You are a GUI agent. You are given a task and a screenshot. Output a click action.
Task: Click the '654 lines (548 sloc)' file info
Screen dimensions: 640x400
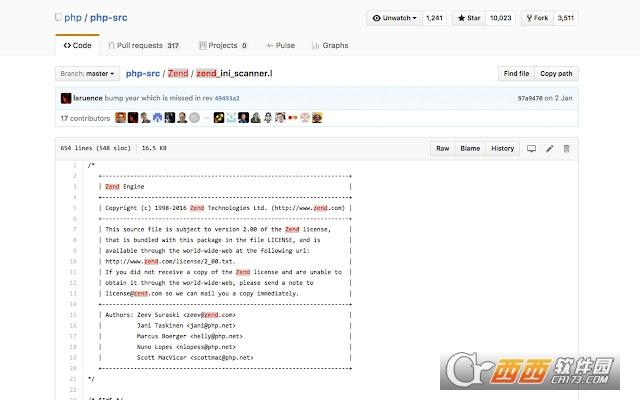pos(96,148)
